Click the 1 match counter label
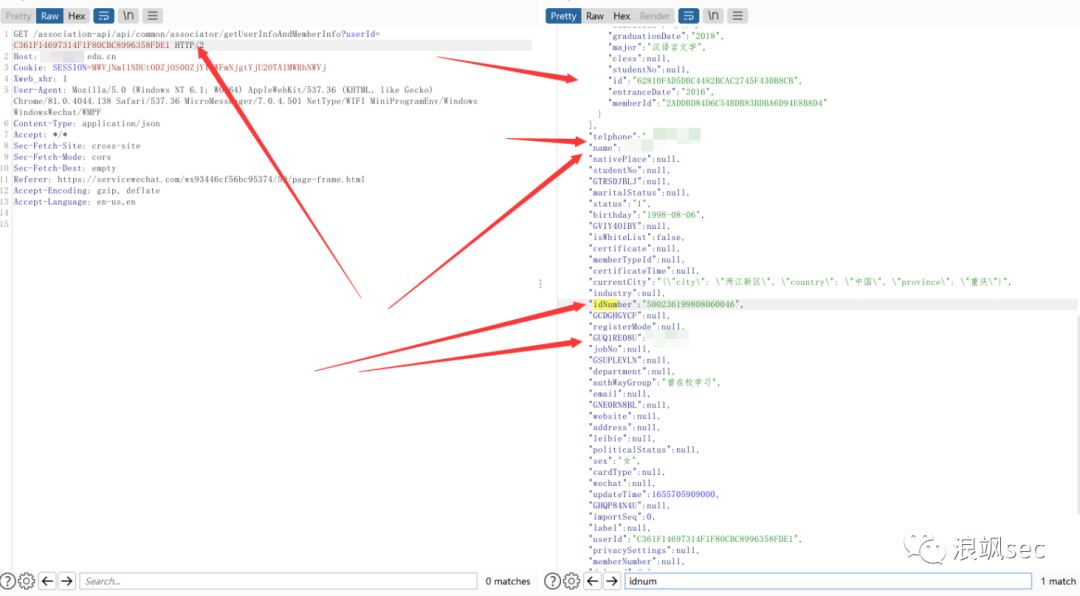 [x=1058, y=581]
